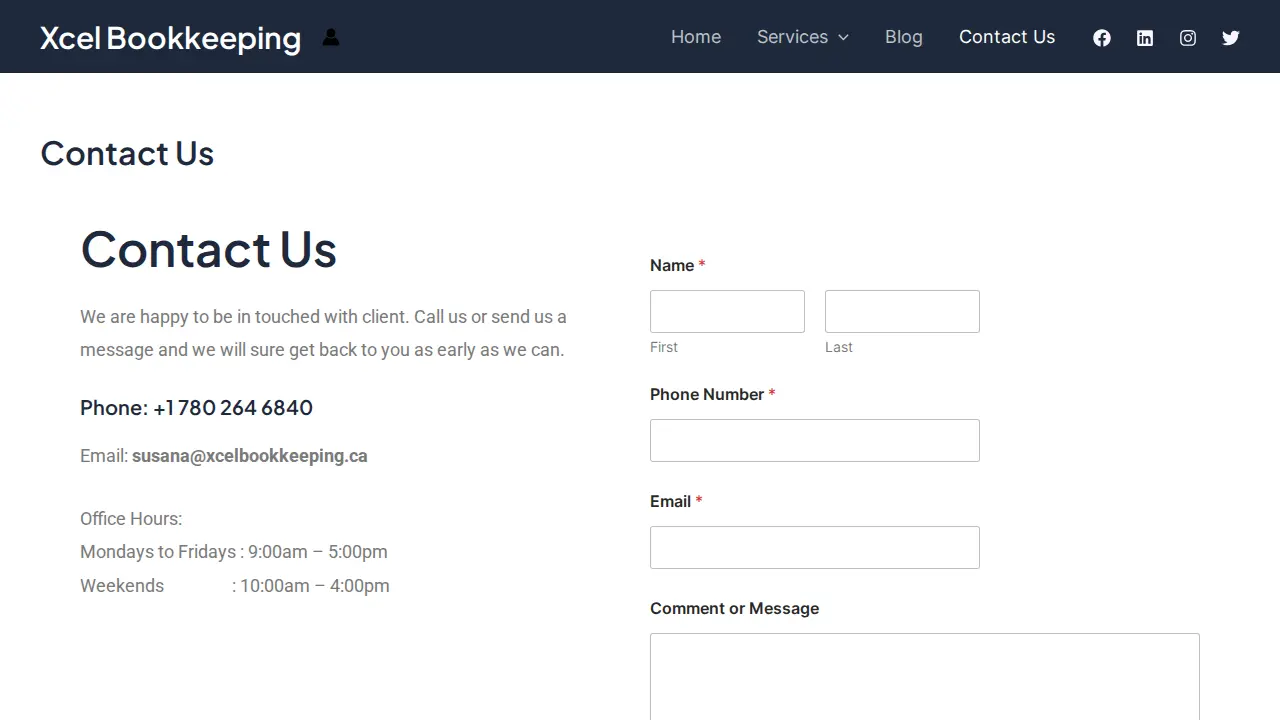This screenshot has height=720, width=1280.
Task: Focus the First name field
Action: (x=727, y=311)
